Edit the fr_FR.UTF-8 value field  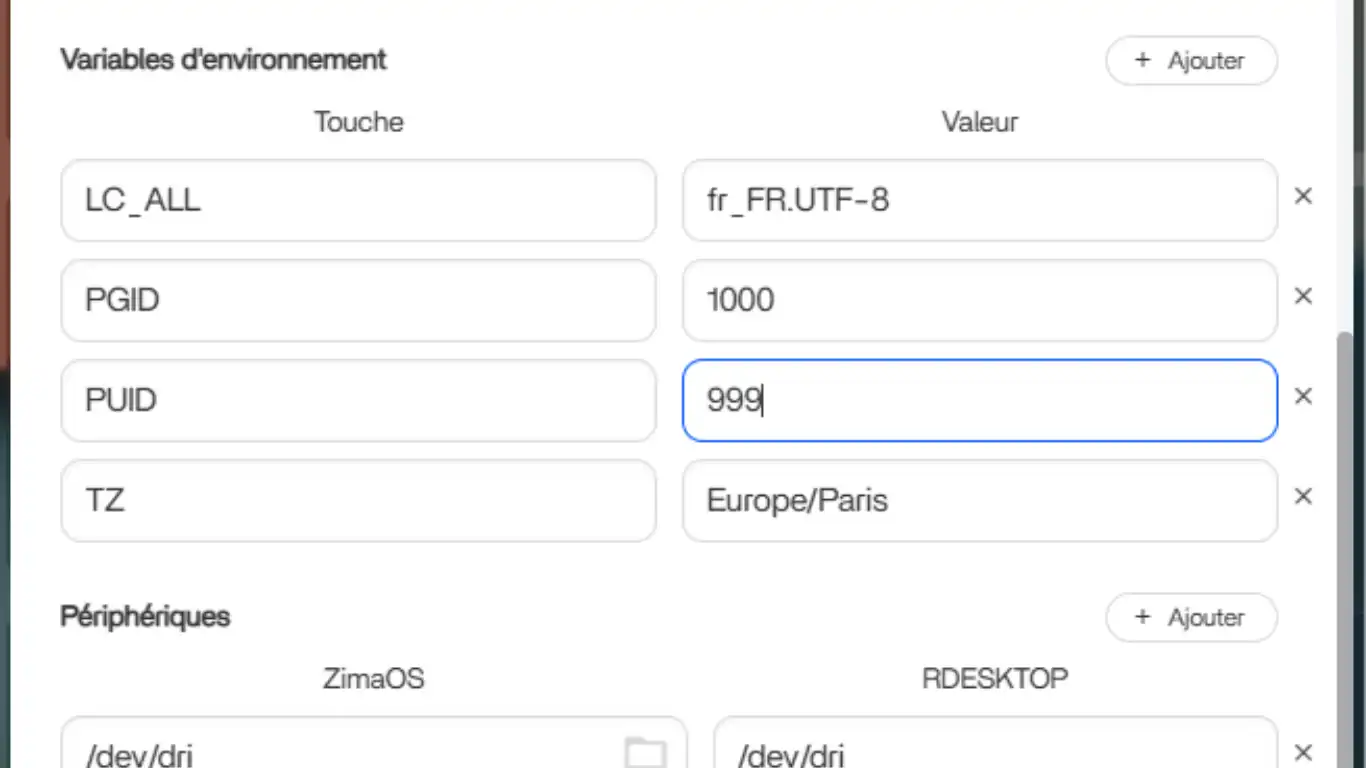pyautogui.click(x=980, y=200)
